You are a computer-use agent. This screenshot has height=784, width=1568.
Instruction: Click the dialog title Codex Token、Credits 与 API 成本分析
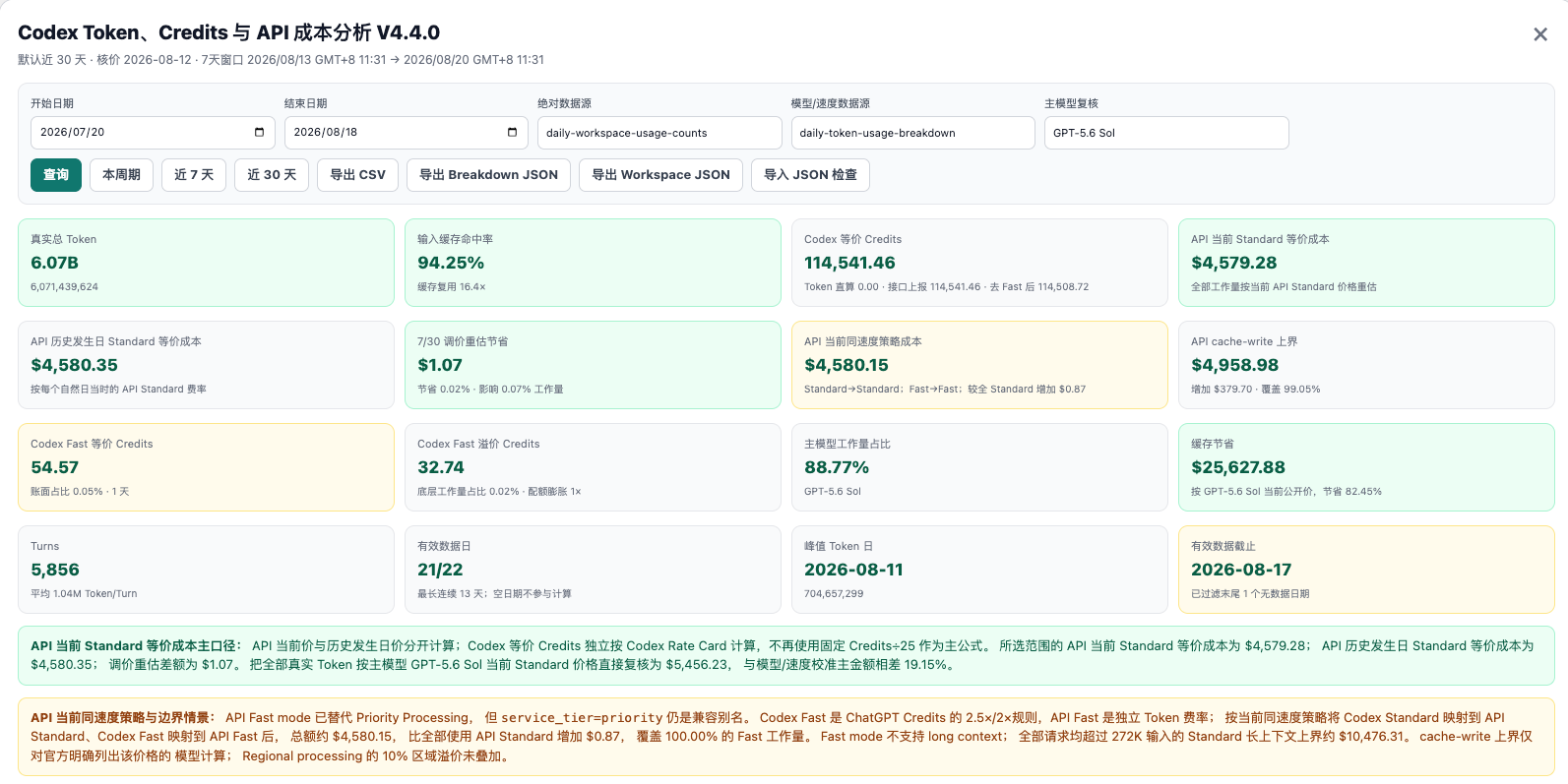[x=228, y=32]
